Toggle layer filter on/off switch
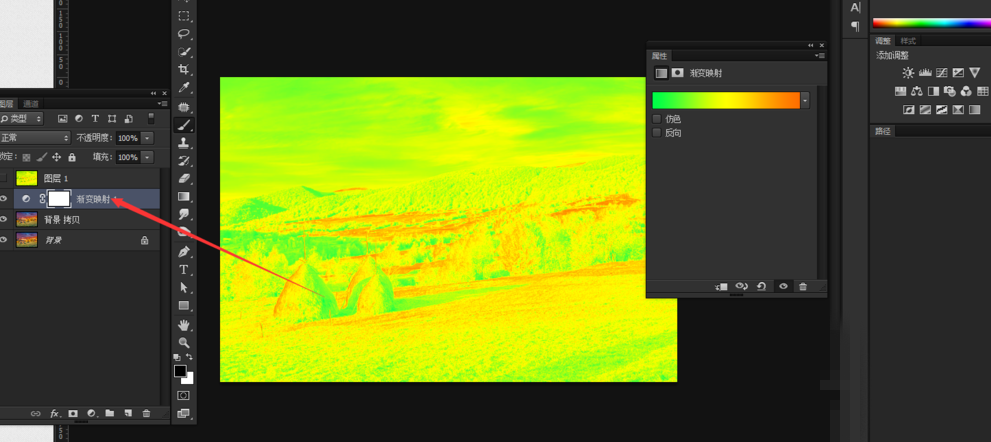 click(151, 118)
